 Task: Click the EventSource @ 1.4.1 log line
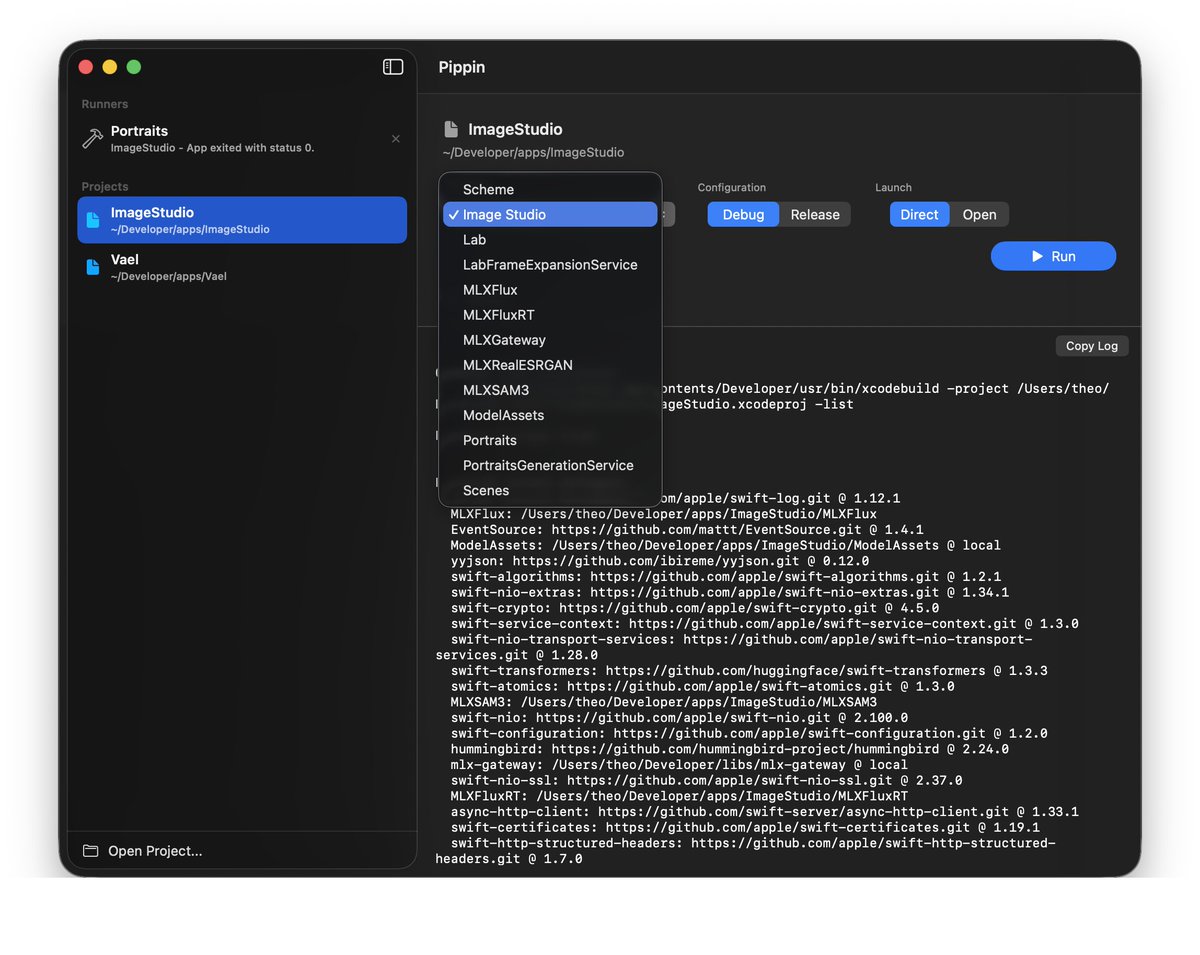pos(687,530)
